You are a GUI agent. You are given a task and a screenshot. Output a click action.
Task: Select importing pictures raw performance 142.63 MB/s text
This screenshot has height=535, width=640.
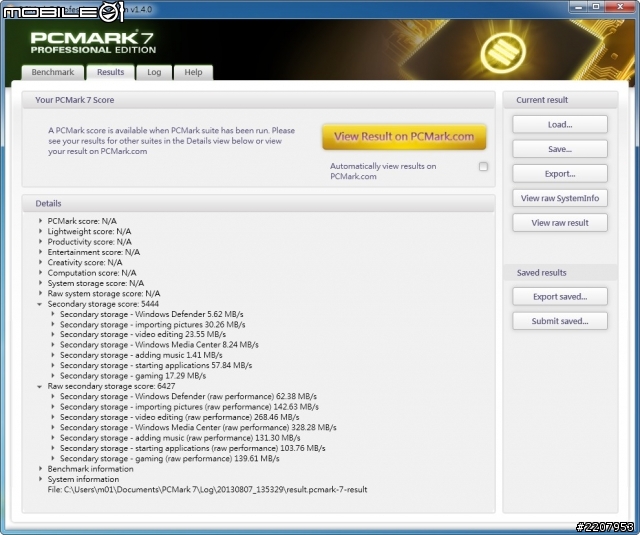pos(189,407)
